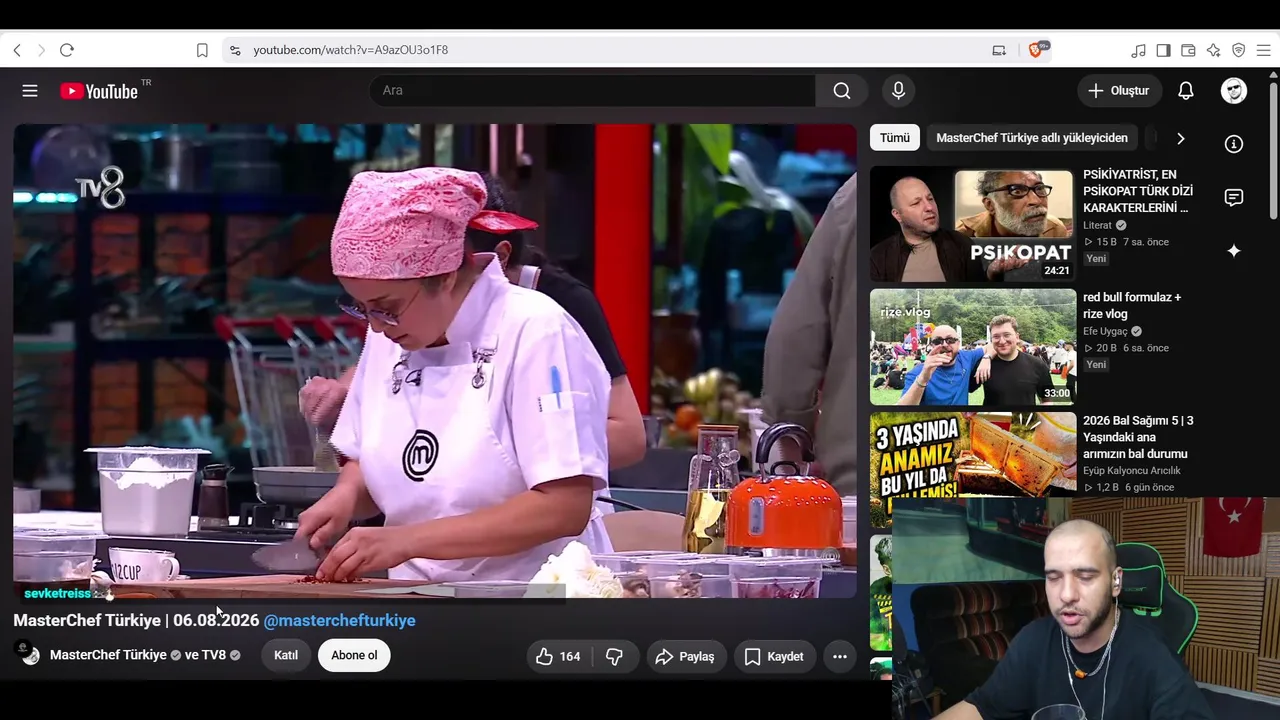Click the sparkle icon in the right side panel
This screenshot has width=1280, height=720.
1234,251
